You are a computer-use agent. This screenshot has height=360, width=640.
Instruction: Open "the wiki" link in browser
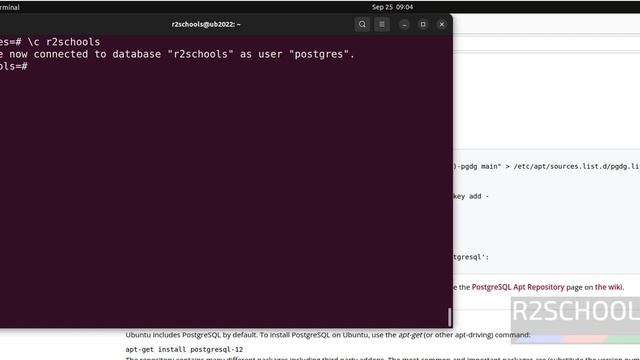click(x=609, y=287)
